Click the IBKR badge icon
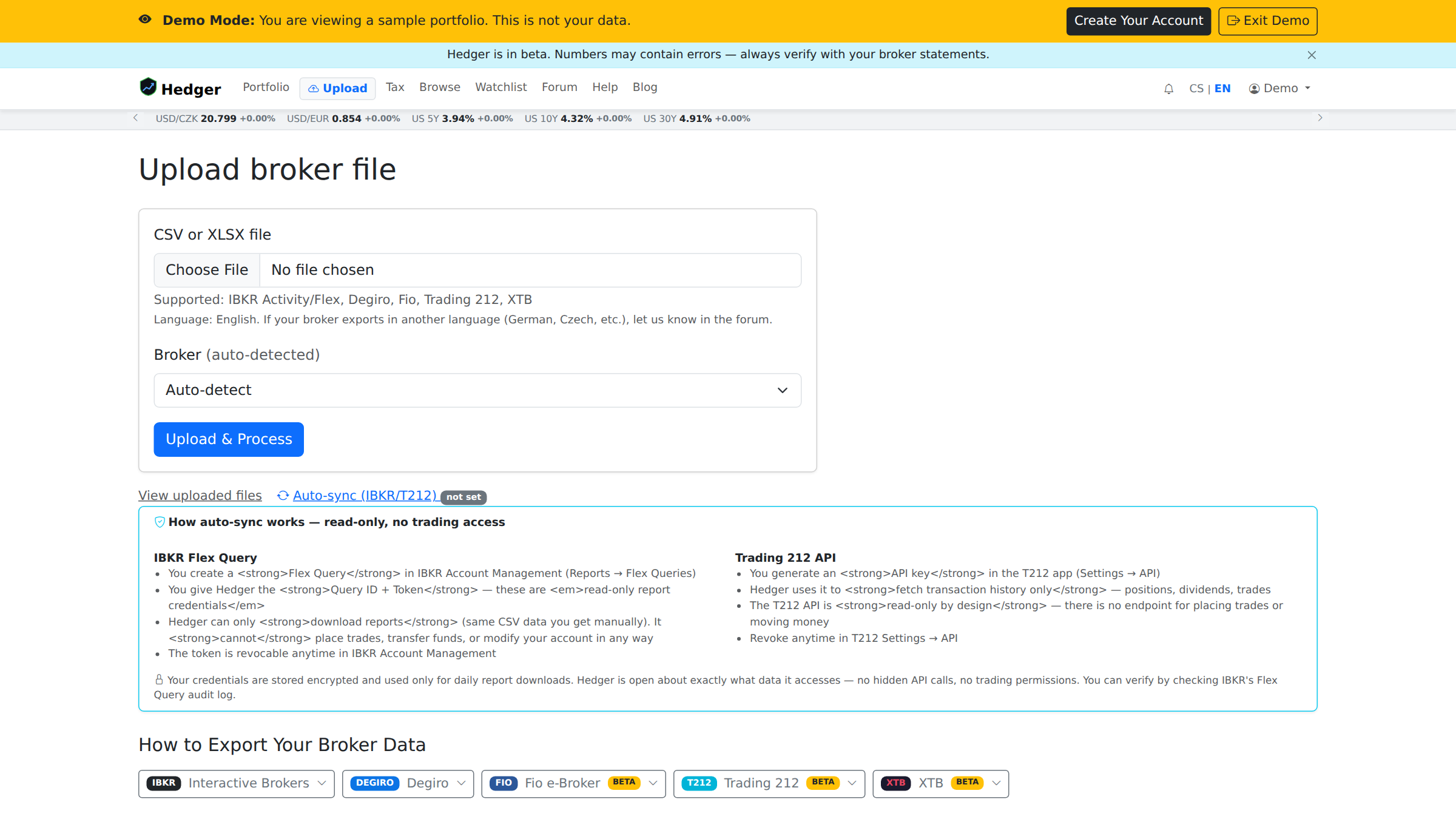The image size is (1456, 819). pyautogui.click(x=164, y=783)
